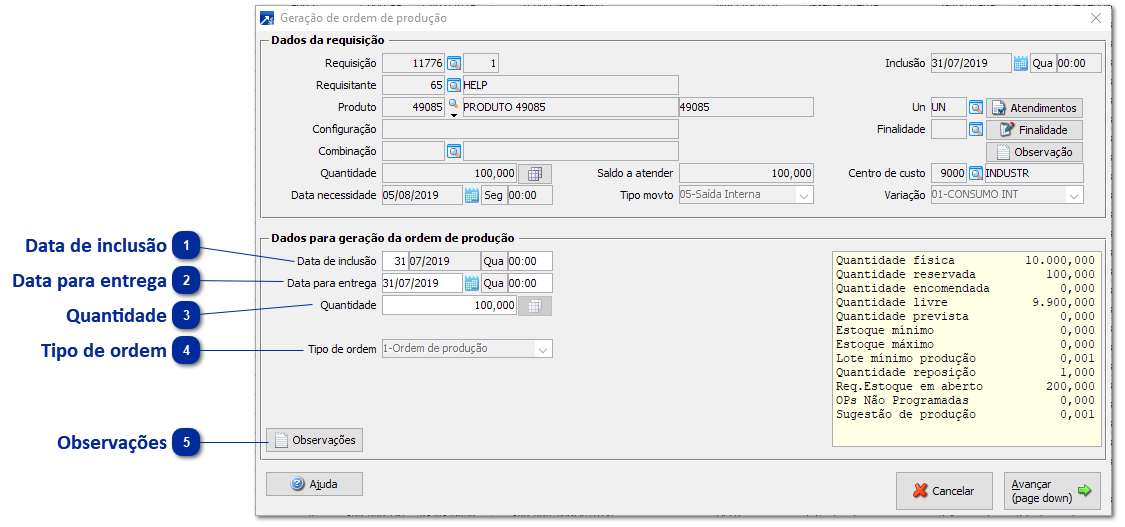Click the PRODUTO 49085 description field

point(570,108)
